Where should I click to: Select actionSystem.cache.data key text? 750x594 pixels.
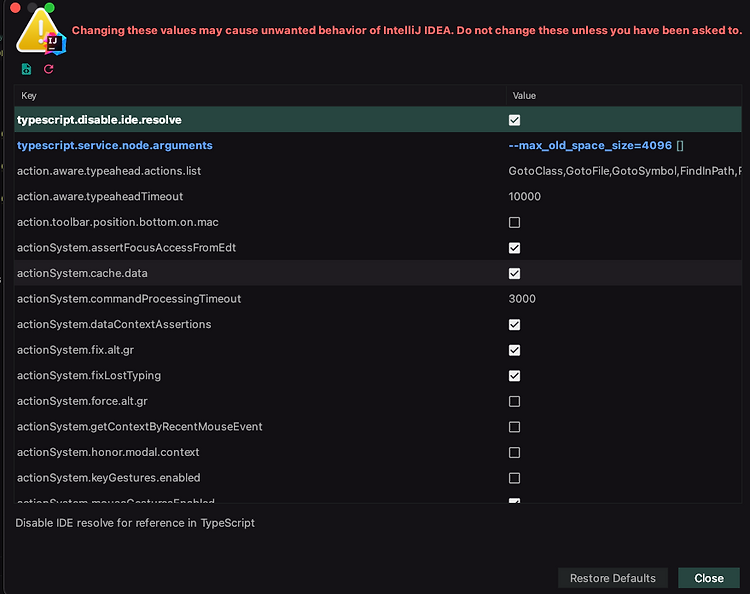point(82,274)
